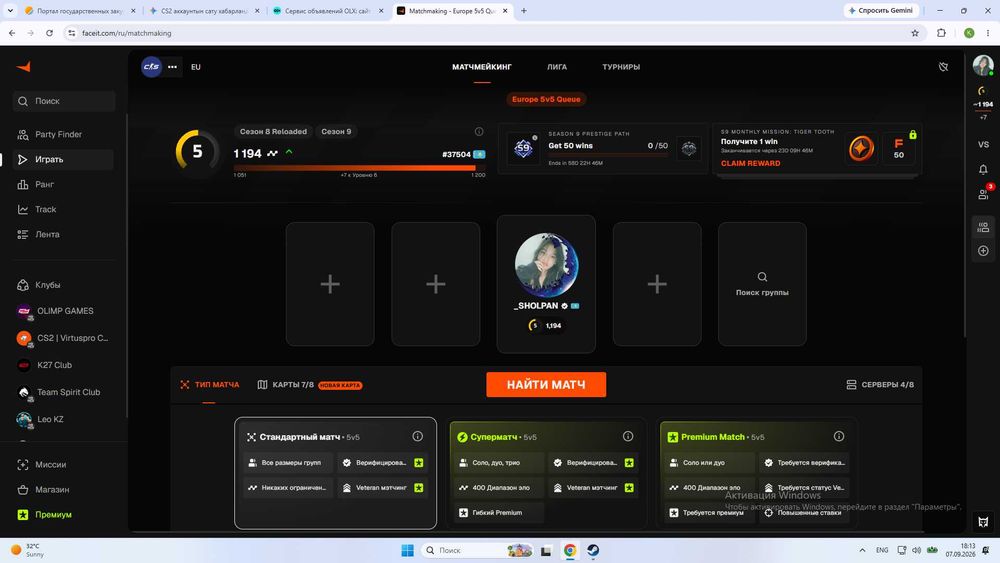The width and height of the screenshot is (1000, 563).
Task: Click the FACEIT logo icon
Action: pos(24,67)
